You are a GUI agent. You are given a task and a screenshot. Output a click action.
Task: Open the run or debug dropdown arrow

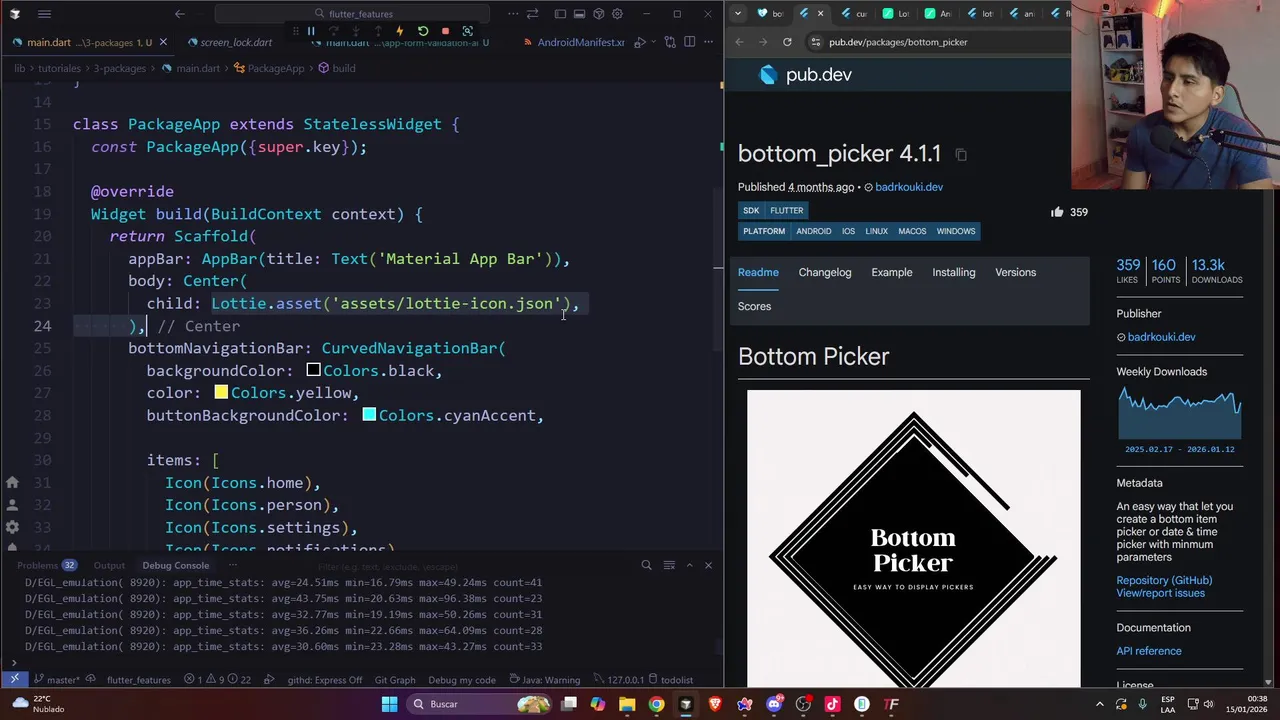pyautogui.click(x=655, y=42)
